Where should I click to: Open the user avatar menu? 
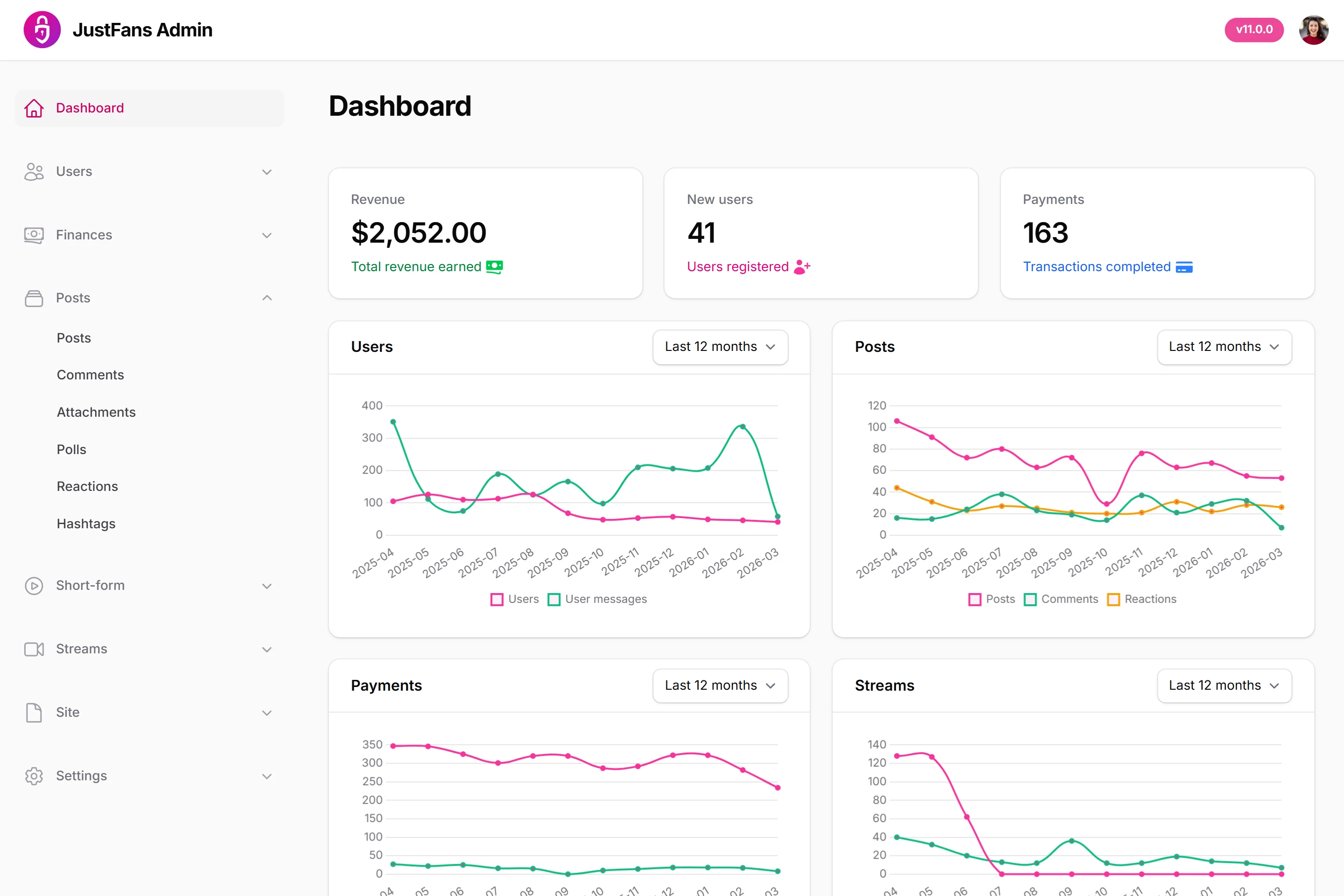pos(1313,30)
